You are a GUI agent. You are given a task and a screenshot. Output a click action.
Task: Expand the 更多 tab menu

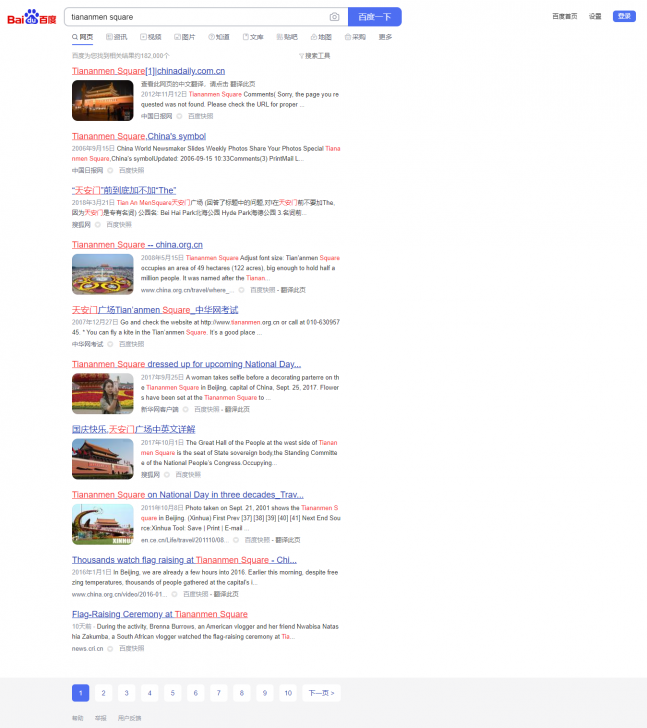[385, 37]
